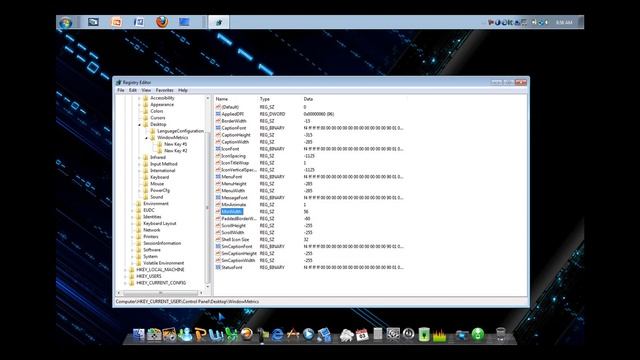Open Finder icon in the dock
Screen dimensions: 640x360
pos(139,335)
